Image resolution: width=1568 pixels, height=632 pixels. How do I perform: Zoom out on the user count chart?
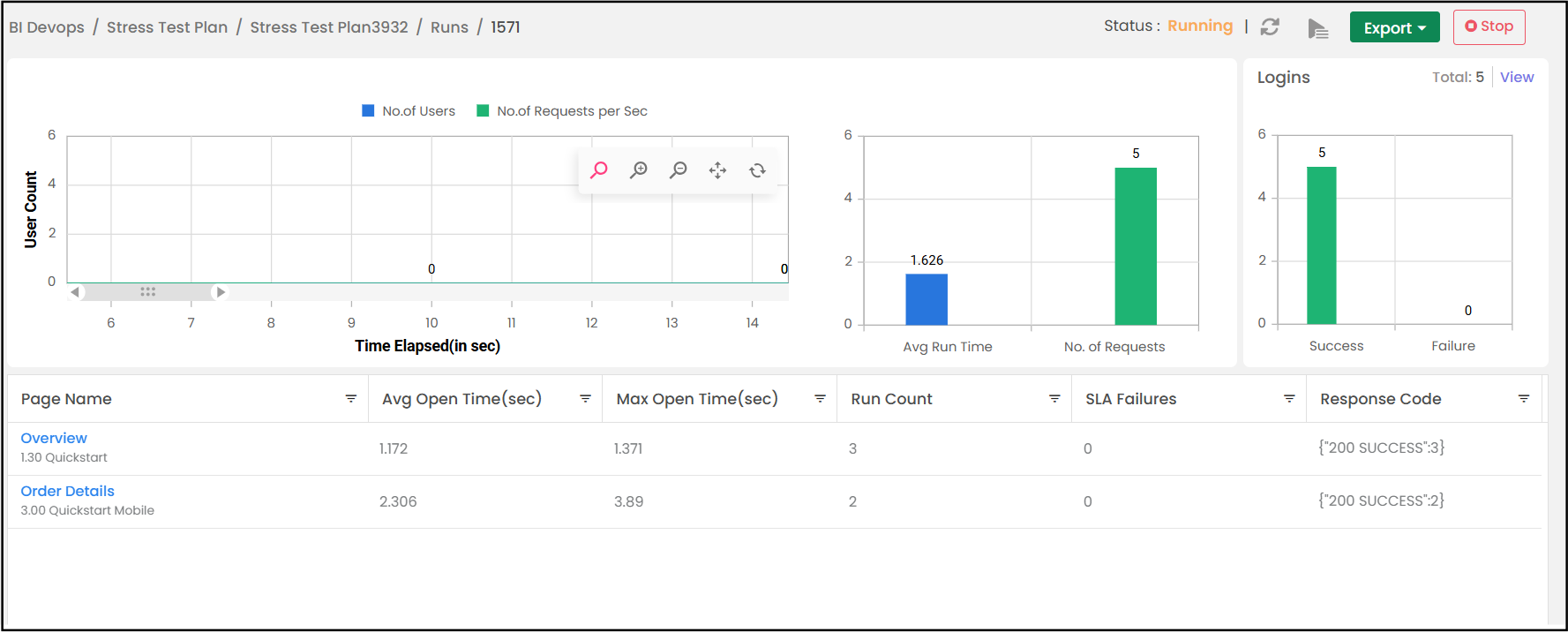pos(679,169)
